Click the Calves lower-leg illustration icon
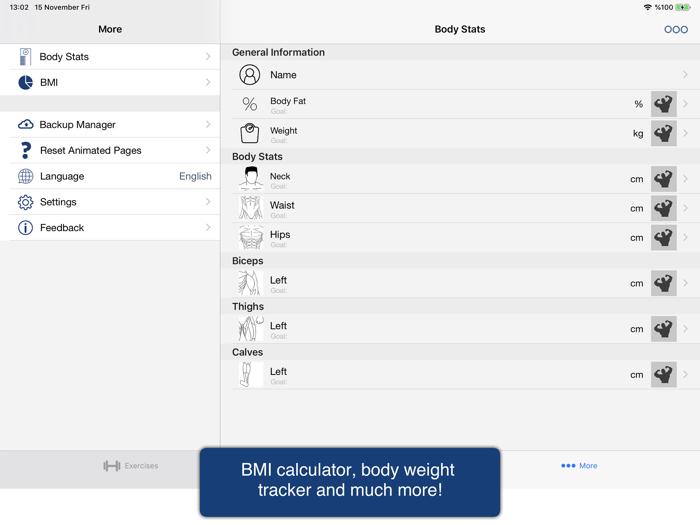 (250, 374)
